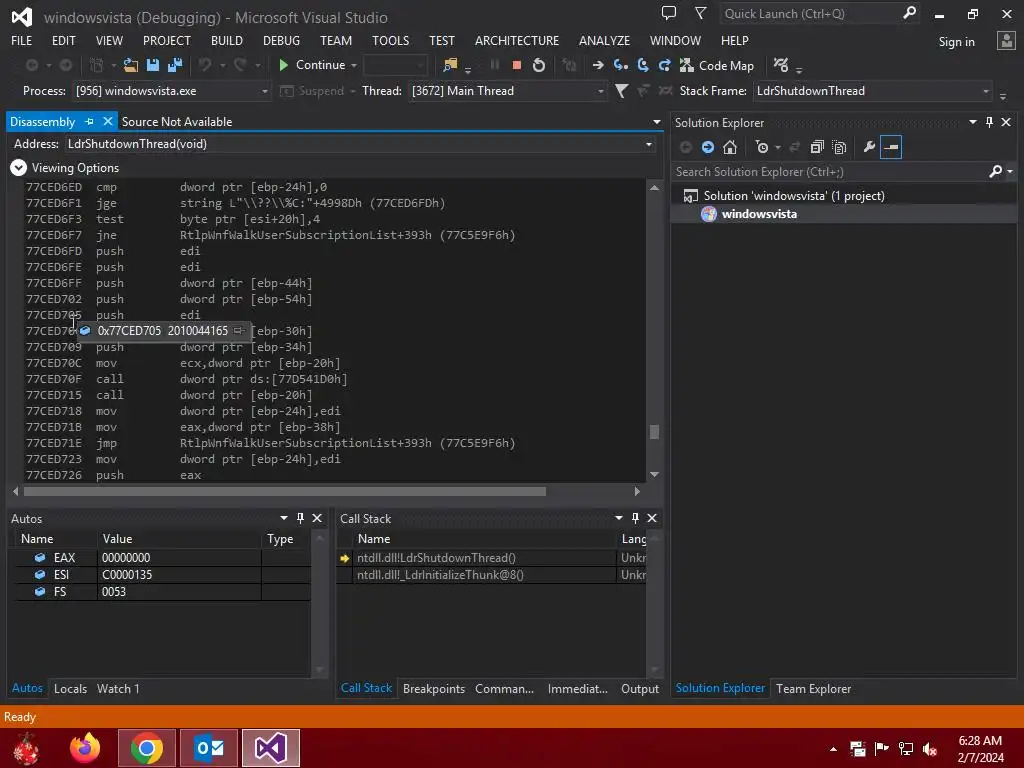Open the Address combo box dropdown
Screen dimensions: 1024x768
tap(648, 144)
